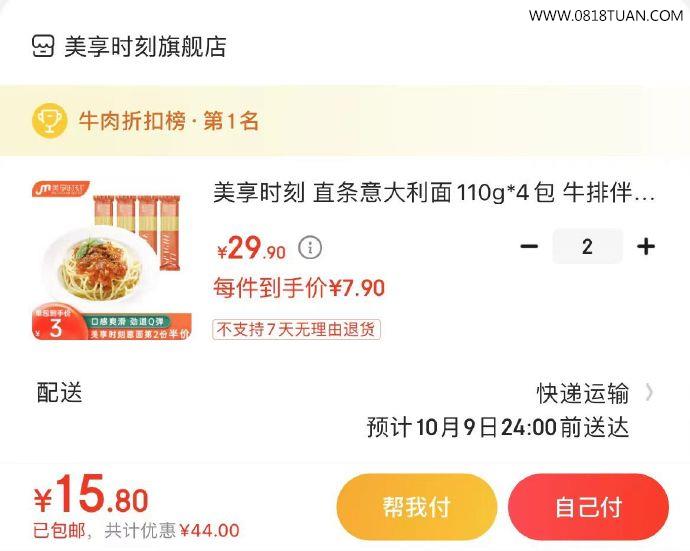Screen dimensions: 690x551
Task: Open the 快递运输 delivery options
Action: tap(582, 393)
